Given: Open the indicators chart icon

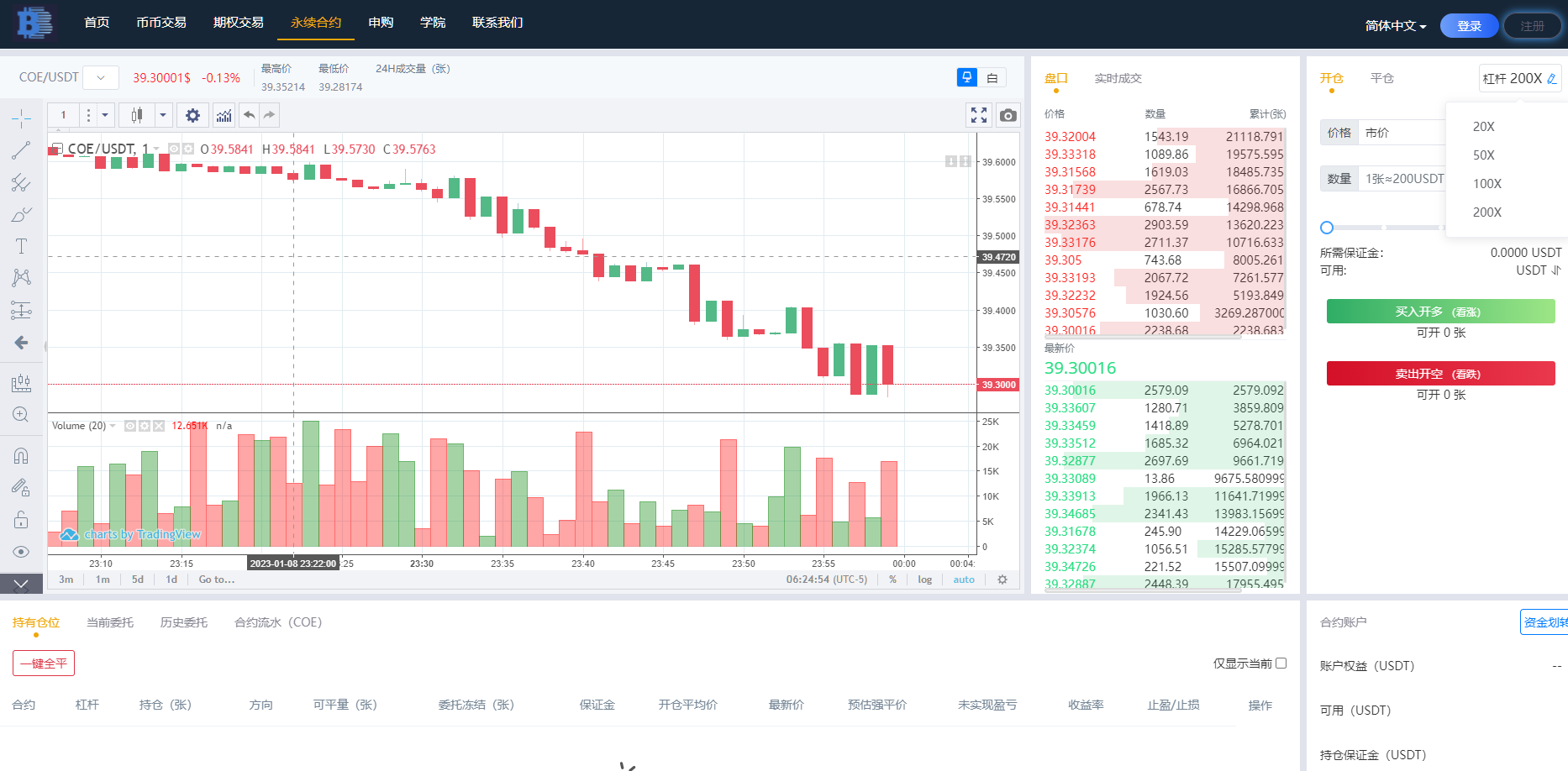Looking at the screenshot, I should point(224,115).
